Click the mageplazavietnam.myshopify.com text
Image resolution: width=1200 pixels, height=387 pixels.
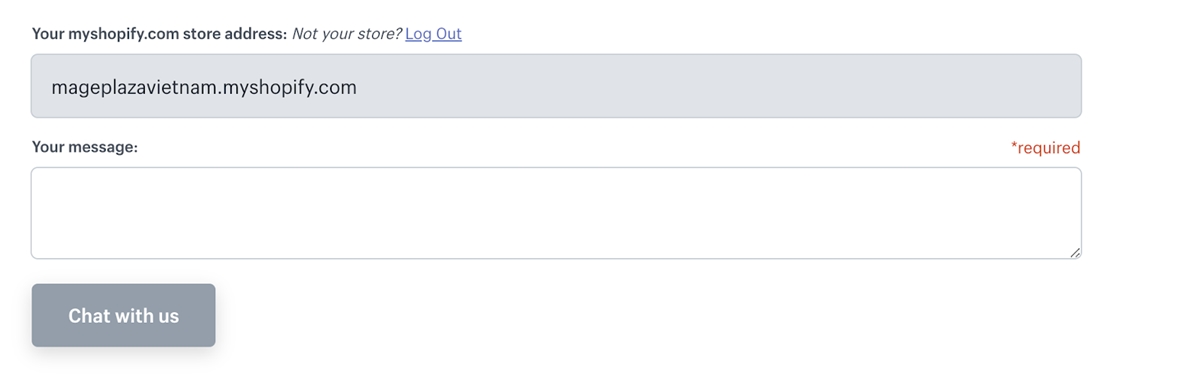click(204, 87)
